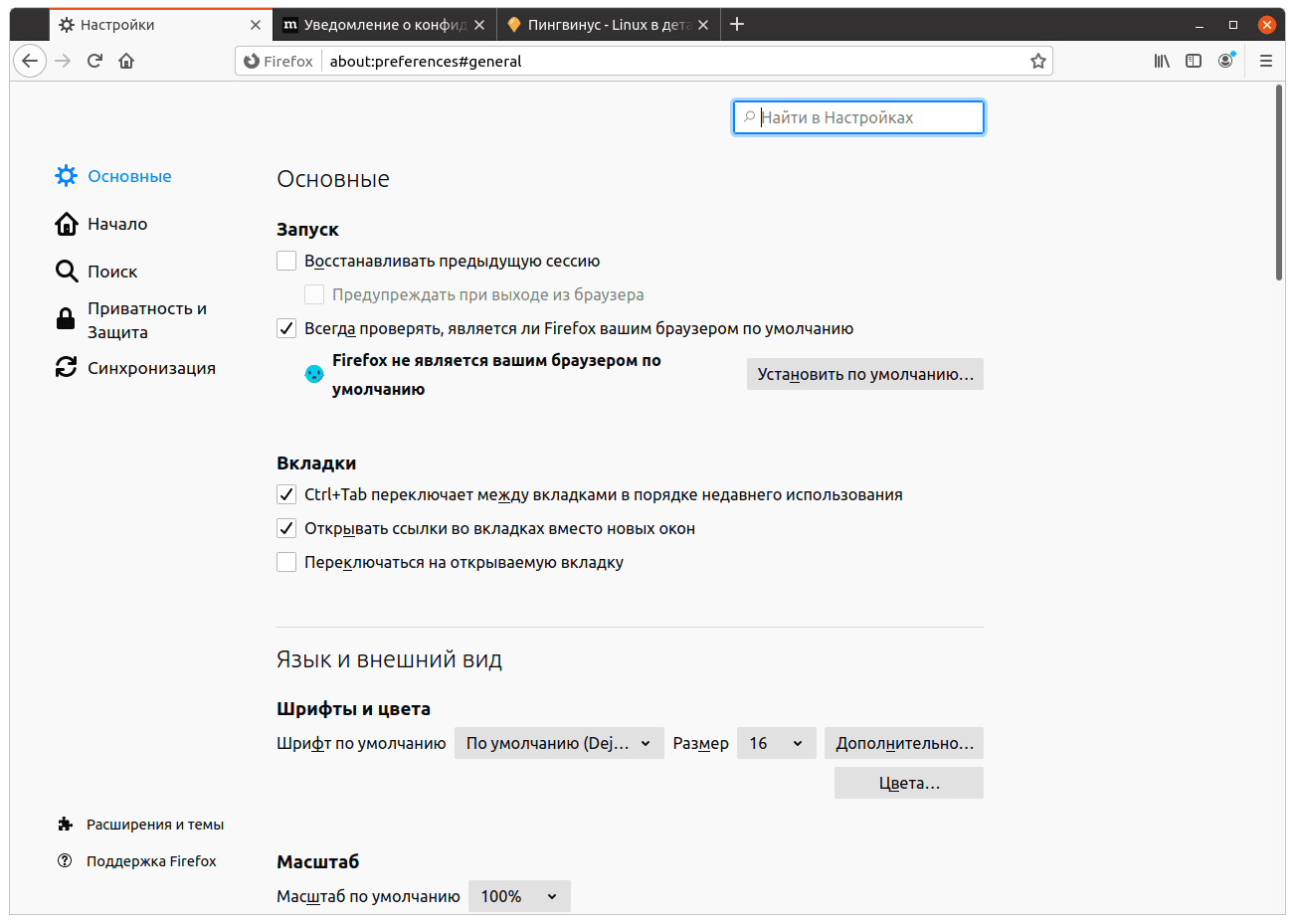Image resolution: width=1295 pixels, height=924 pixels.
Task: Click the Запуск section heading
Action: click(307, 229)
